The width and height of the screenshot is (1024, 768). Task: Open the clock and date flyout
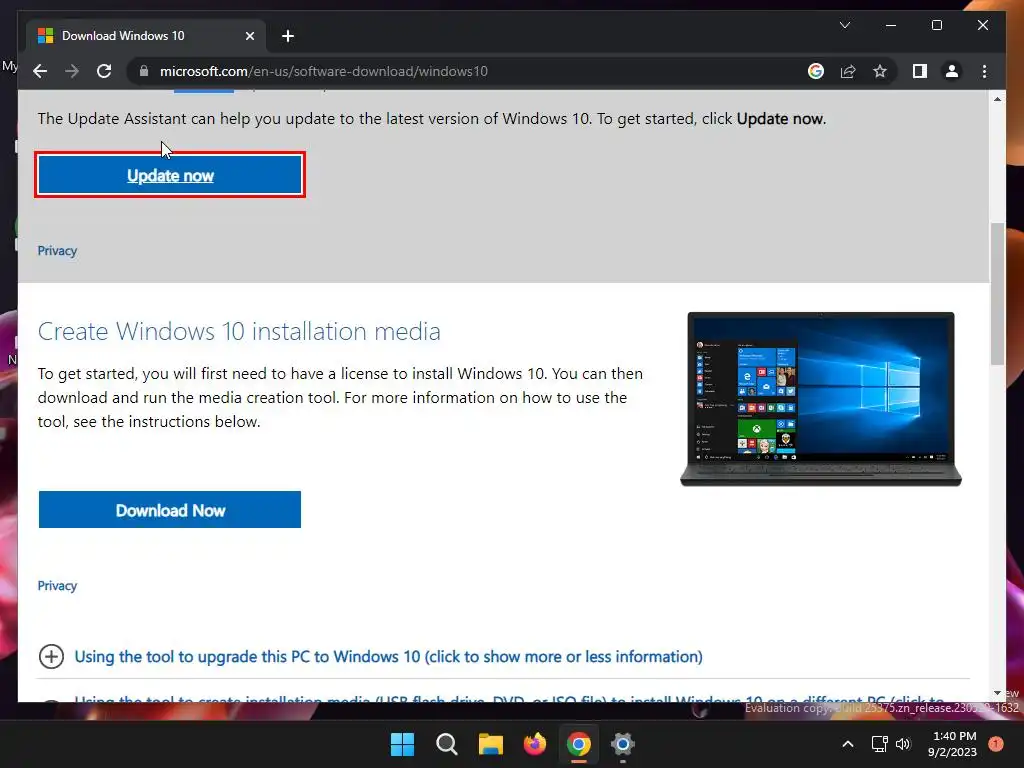click(952, 744)
